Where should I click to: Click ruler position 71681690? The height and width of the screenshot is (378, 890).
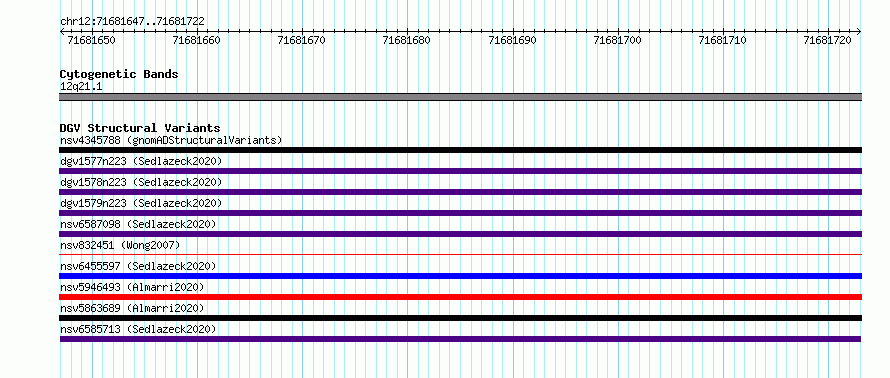click(x=512, y=40)
